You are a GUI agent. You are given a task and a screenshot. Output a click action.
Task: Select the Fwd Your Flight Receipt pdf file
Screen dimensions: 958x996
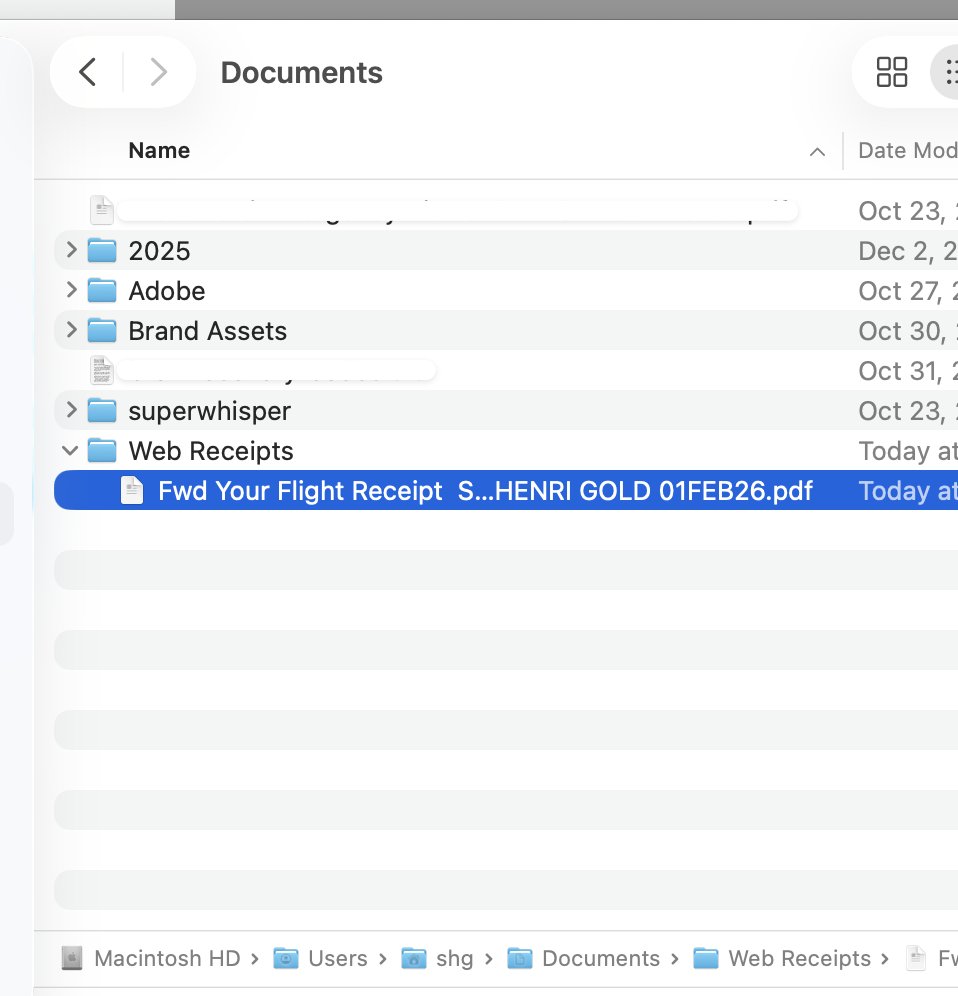(485, 491)
